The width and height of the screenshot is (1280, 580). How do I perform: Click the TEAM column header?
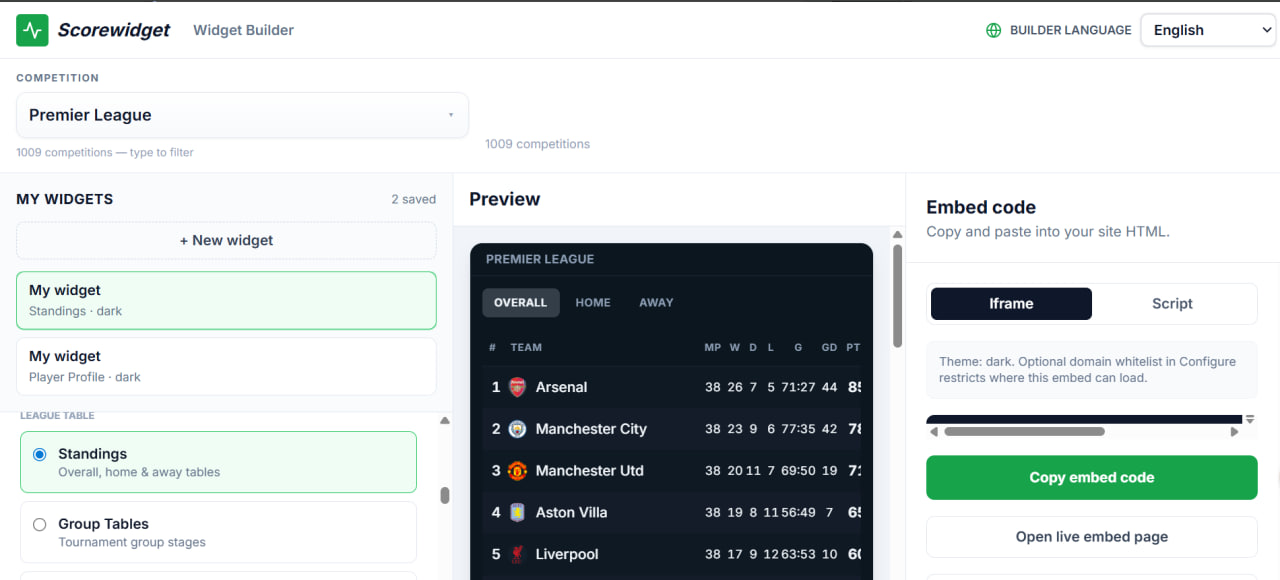(526, 347)
